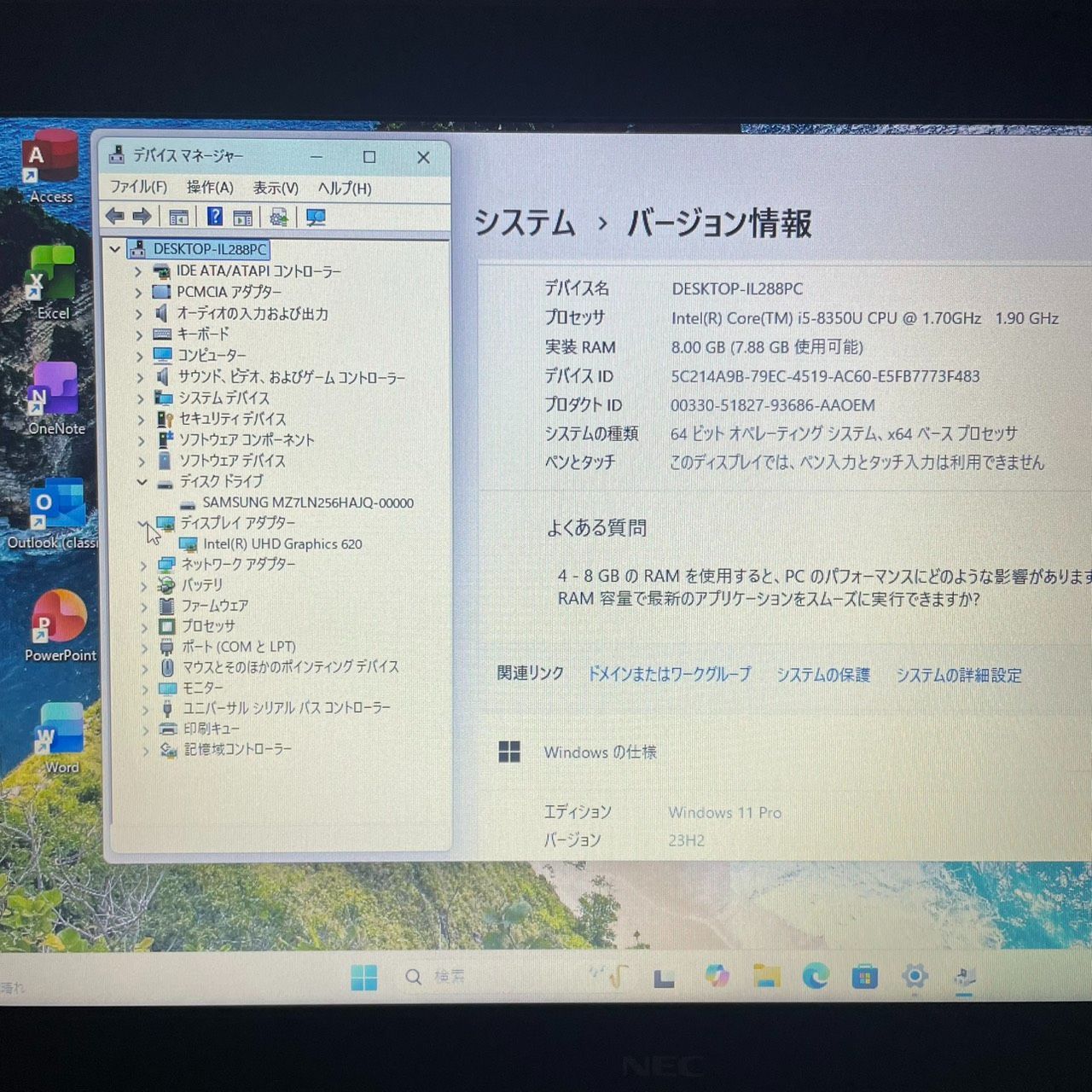Image resolution: width=1092 pixels, height=1092 pixels.
Task: Open the PowerPoint desktop shortcut
Action: (x=60, y=623)
